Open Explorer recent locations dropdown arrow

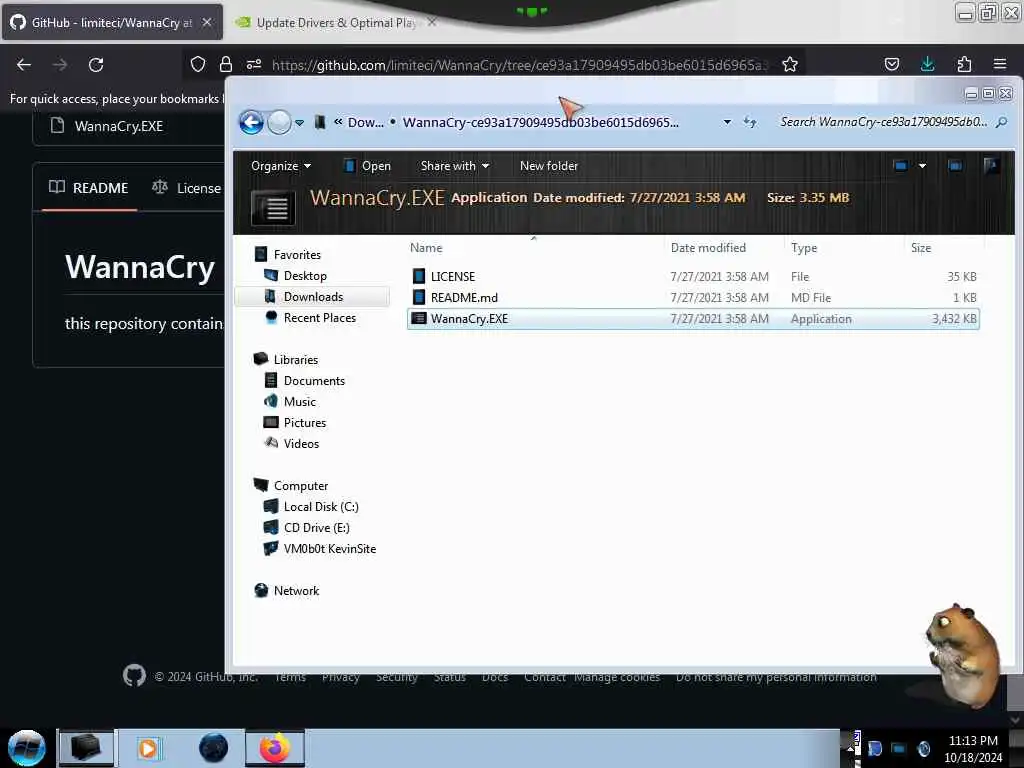(299, 123)
